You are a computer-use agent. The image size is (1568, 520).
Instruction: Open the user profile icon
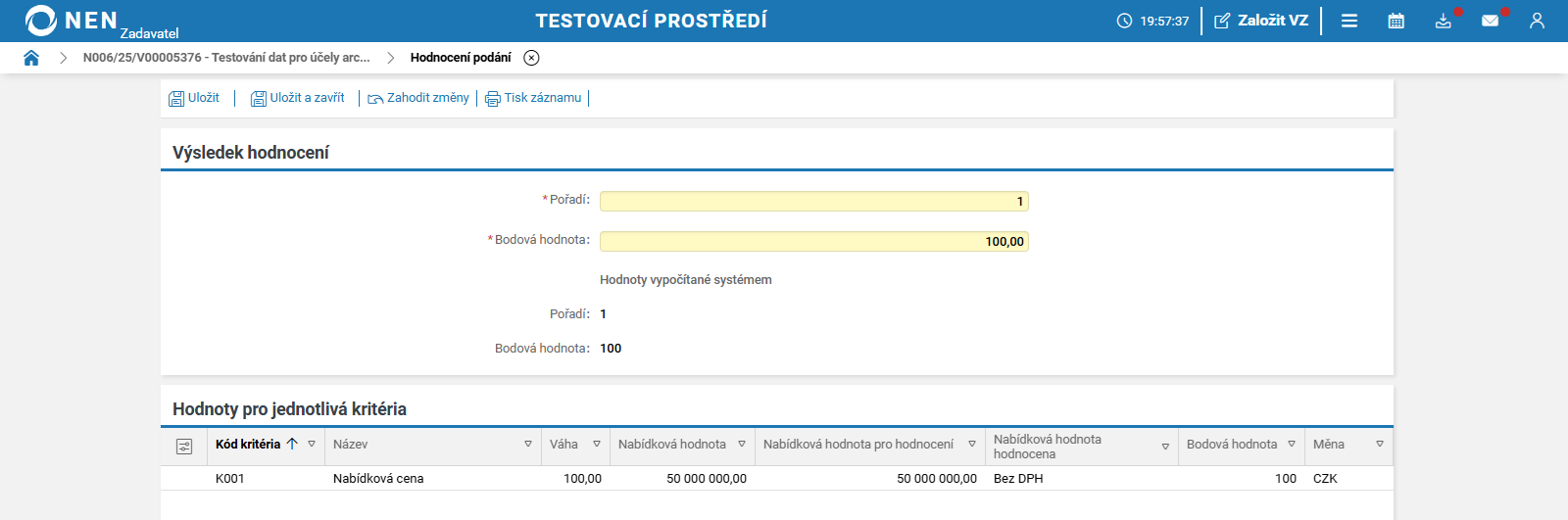coord(1537,21)
